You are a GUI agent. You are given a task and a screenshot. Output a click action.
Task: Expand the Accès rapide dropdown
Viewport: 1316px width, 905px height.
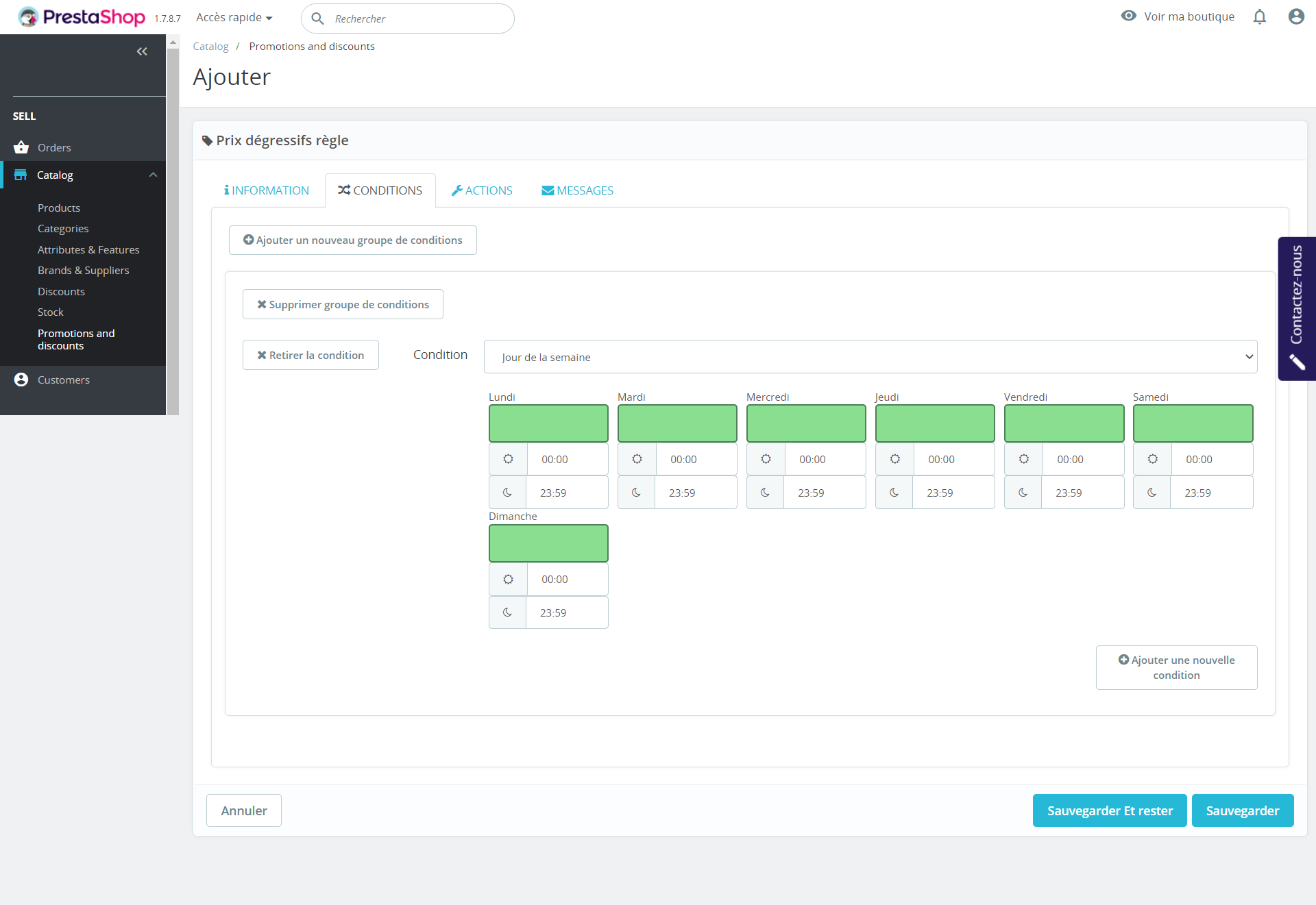(x=234, y=18)
